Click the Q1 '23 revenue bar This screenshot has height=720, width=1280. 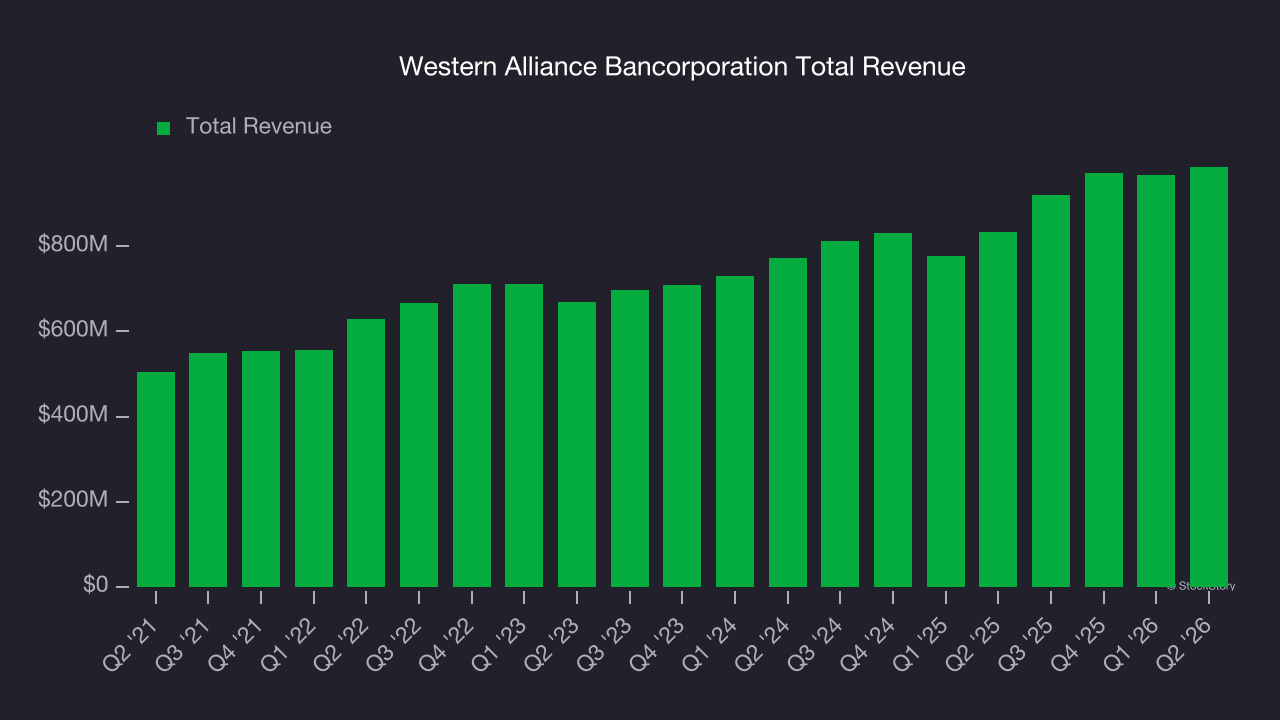(x=524, y=435)
